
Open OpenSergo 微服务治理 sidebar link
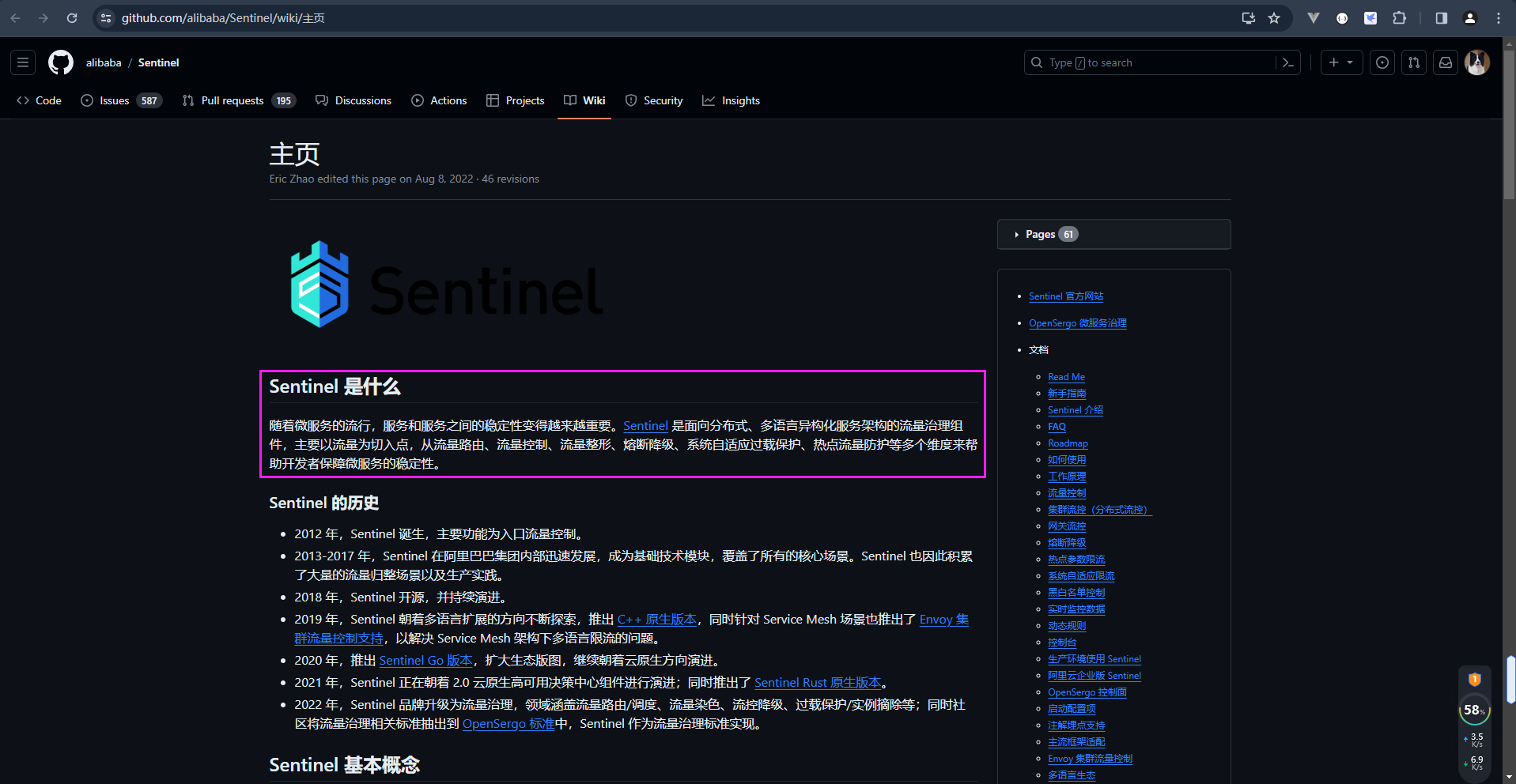(x=1077, y=323)
